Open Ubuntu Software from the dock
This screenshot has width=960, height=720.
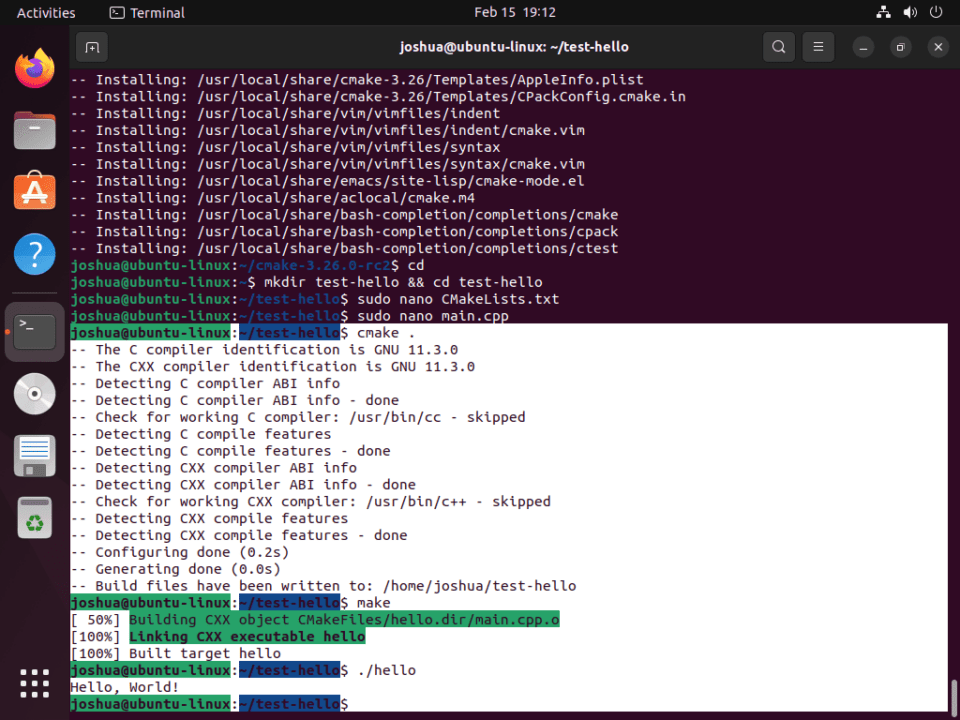pyautogui.click(x=34, y=191)
